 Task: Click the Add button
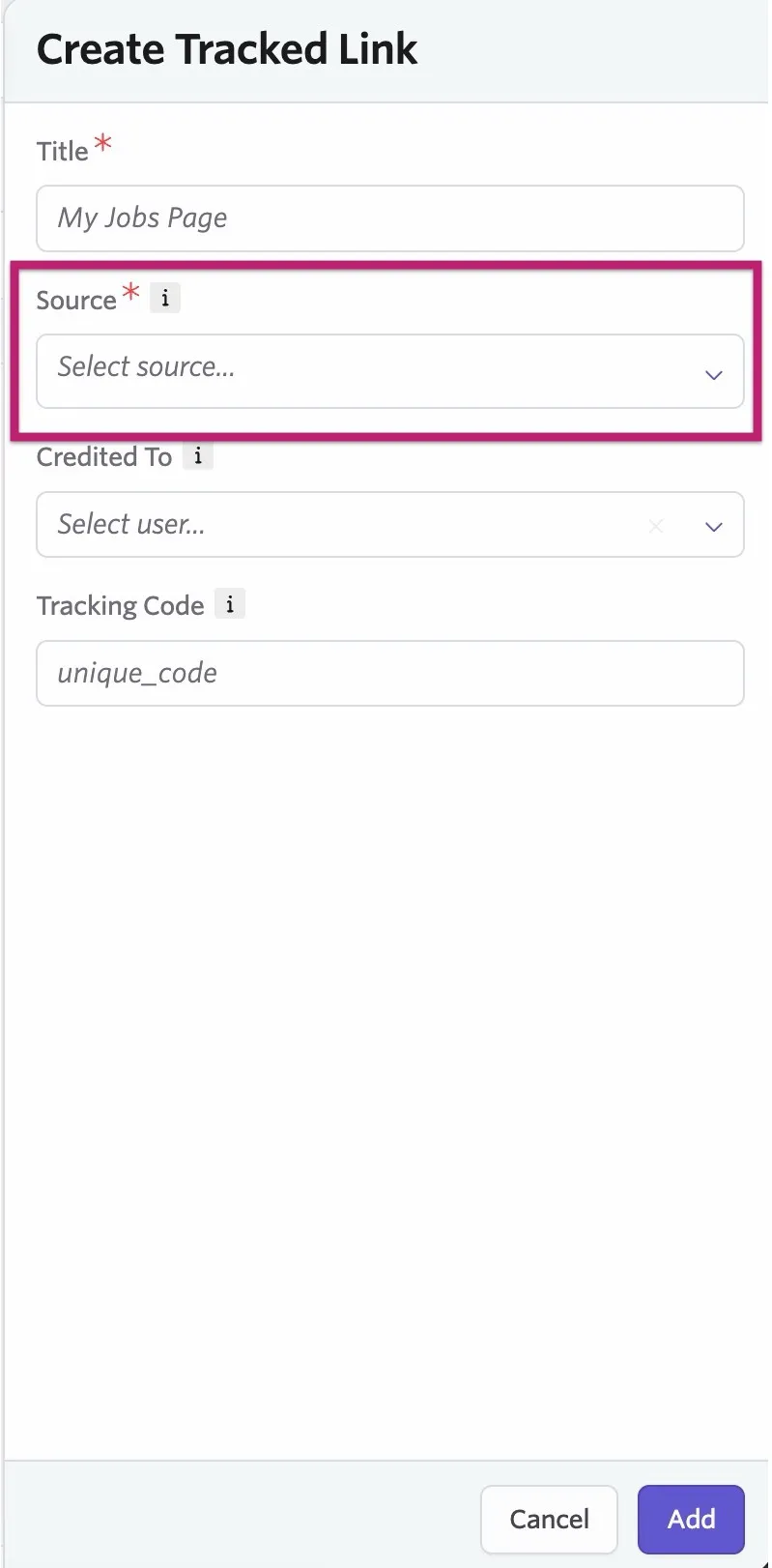[691, 1519]
